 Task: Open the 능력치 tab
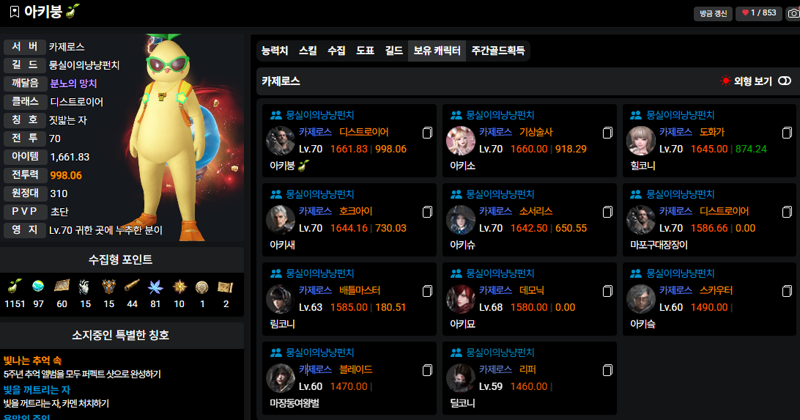pyautogui.click(x=274, y=51)
